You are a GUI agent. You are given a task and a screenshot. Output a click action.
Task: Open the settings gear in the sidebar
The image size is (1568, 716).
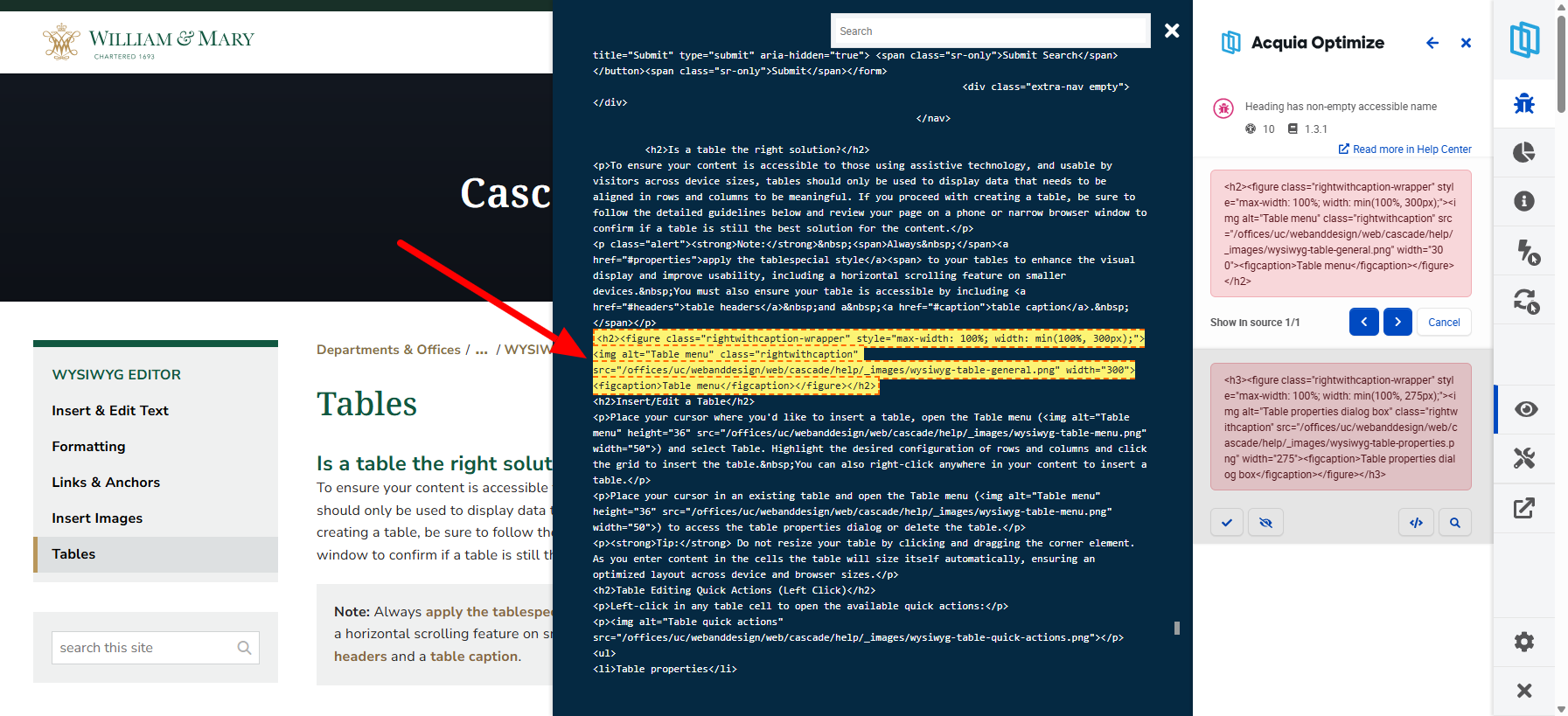[1524, 642]
